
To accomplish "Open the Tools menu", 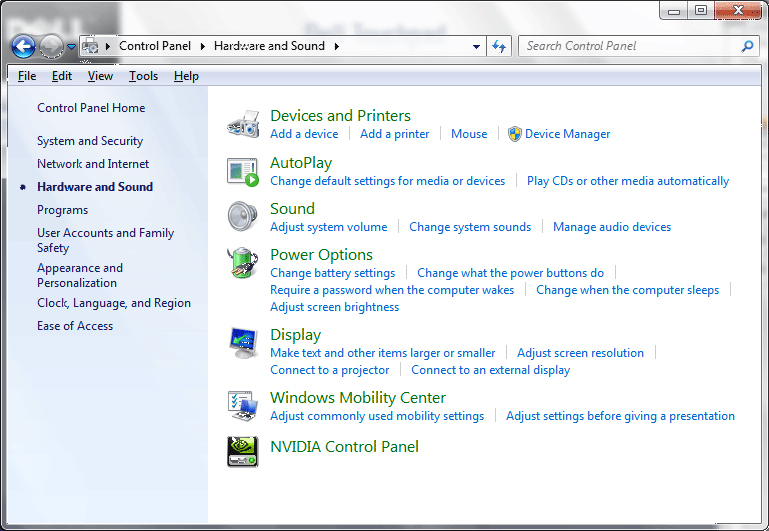I will [143, 76].
